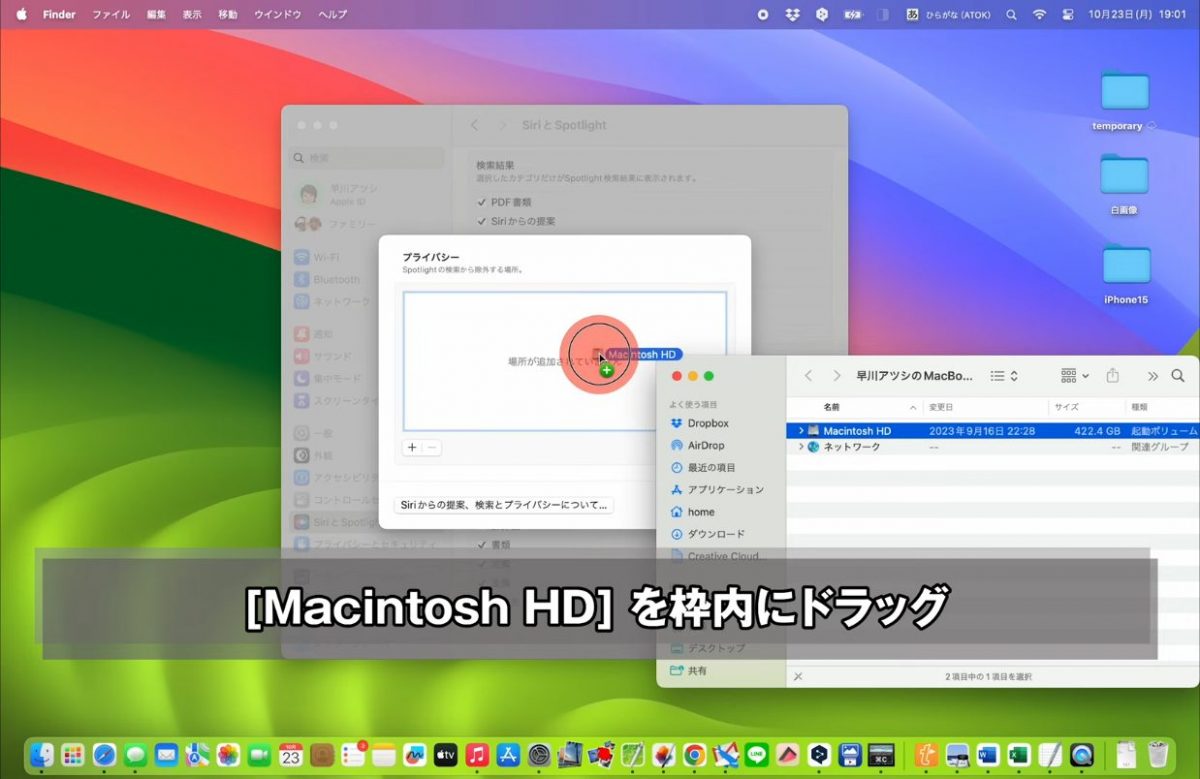Click the Finder share toolbar icon
The width and height of the screenshot is (1200, 779).
1113,375
